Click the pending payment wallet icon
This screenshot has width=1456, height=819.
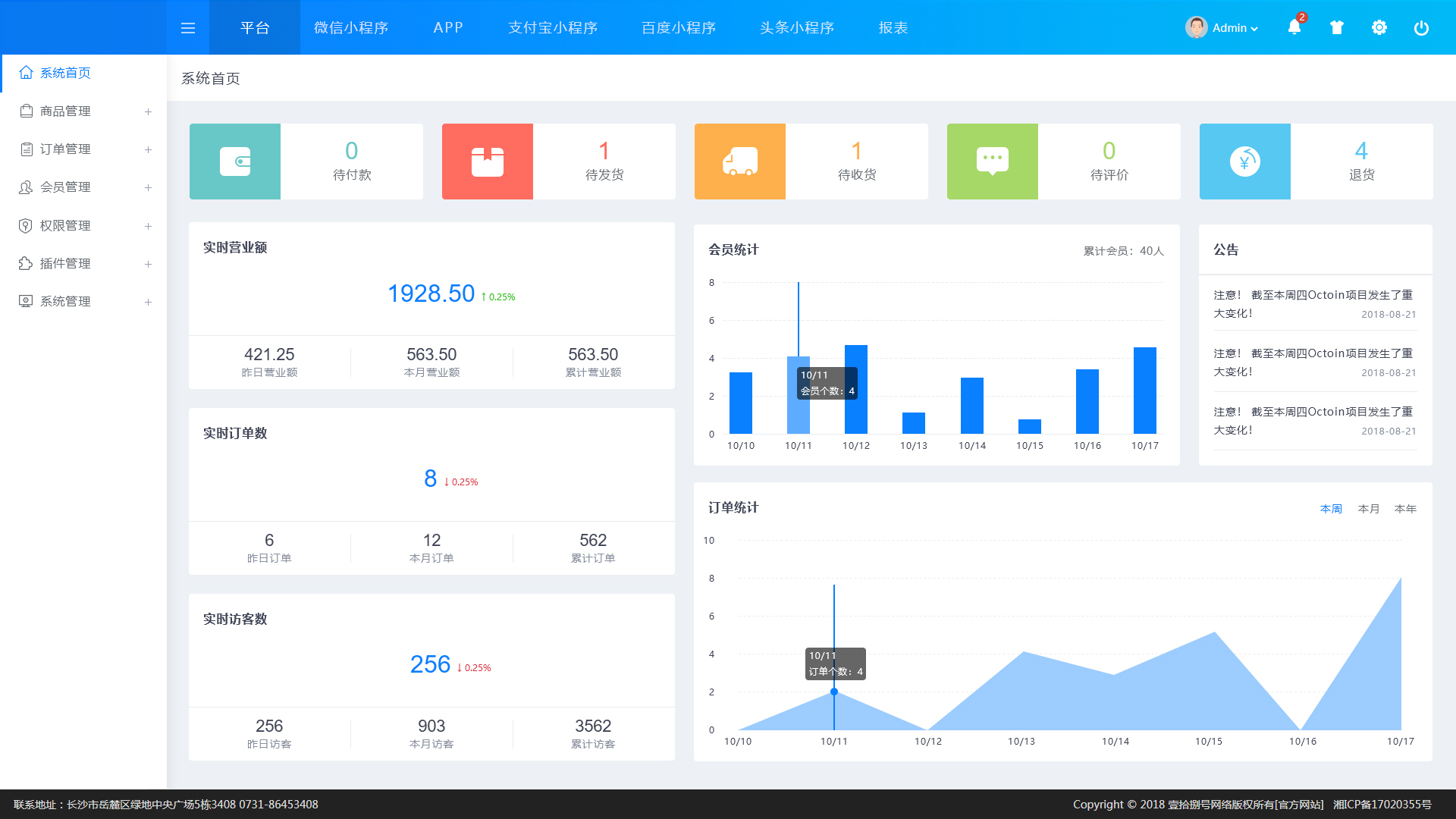click(235, 162)
